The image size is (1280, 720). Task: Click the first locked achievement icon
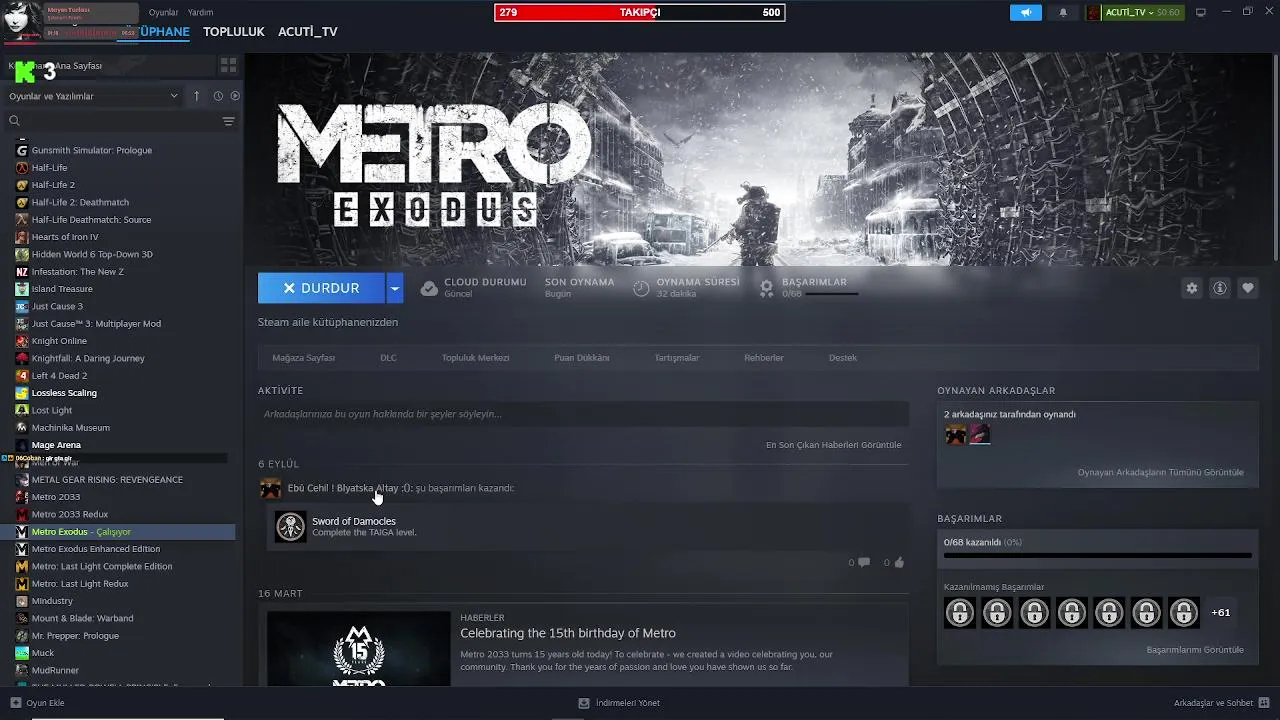pyautogui.click(x=960, y=613)
